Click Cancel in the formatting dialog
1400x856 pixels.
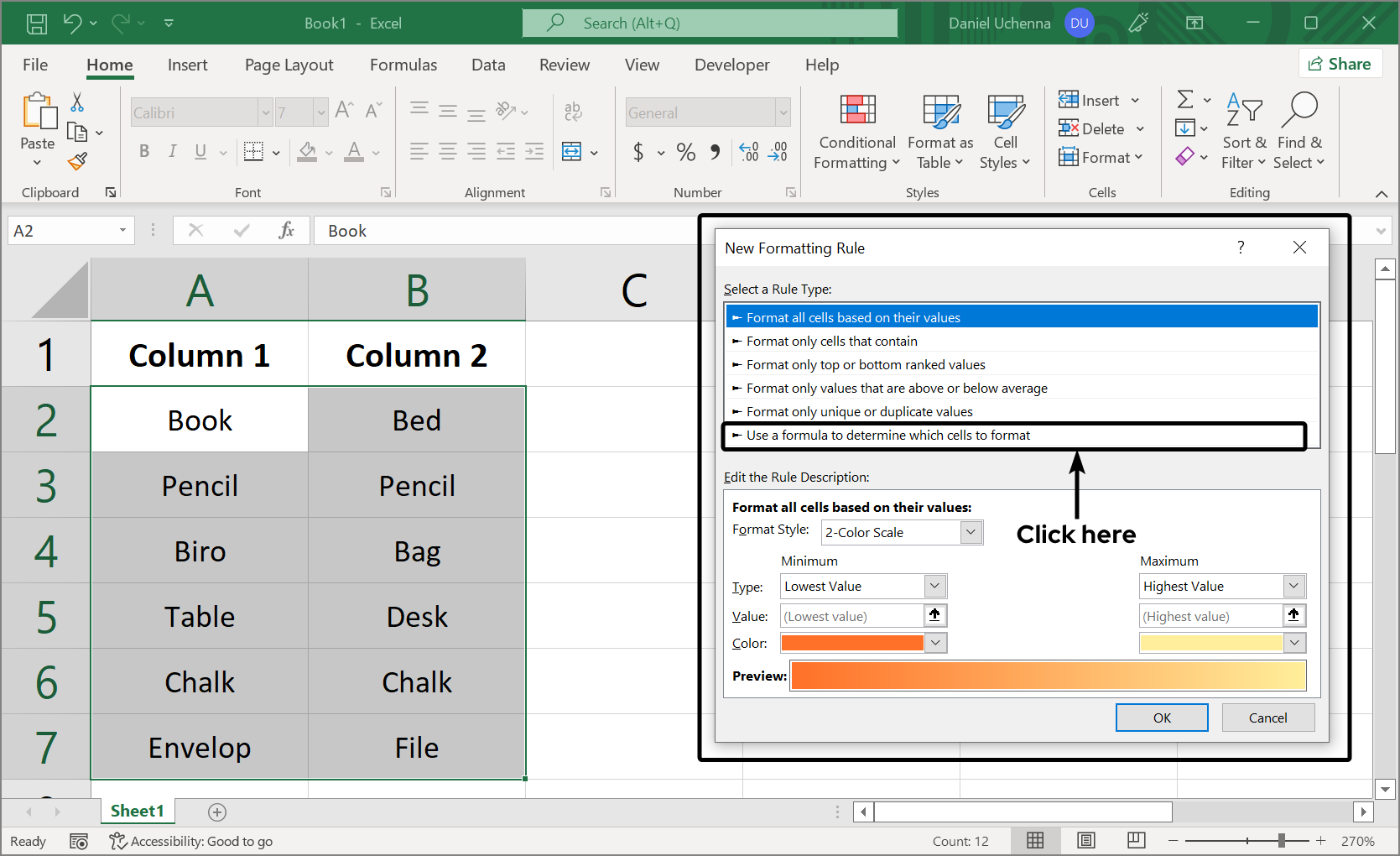1267,718
